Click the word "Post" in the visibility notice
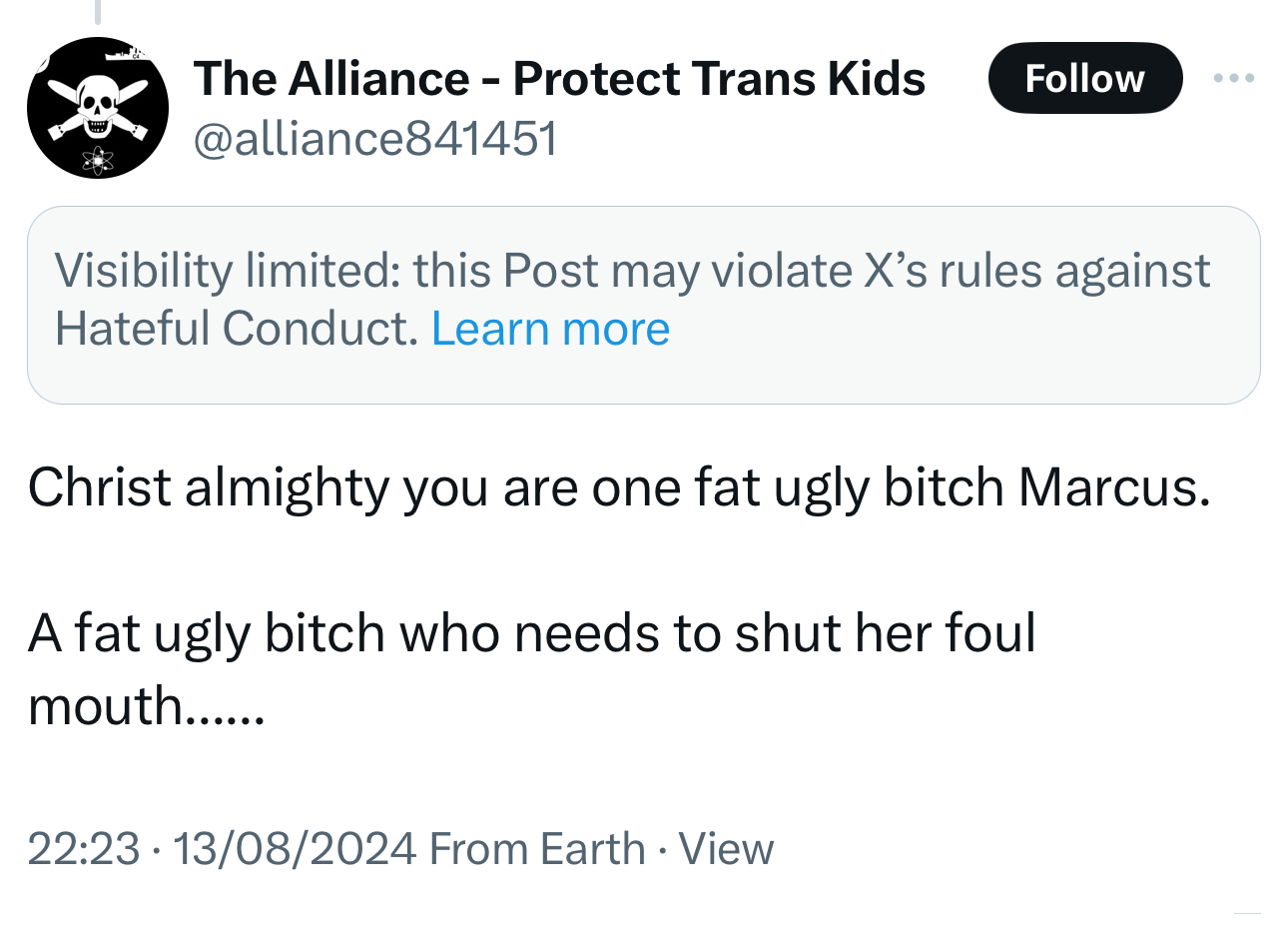The height and width of the screenshot is (933, 1288). (x=551, y=271)
